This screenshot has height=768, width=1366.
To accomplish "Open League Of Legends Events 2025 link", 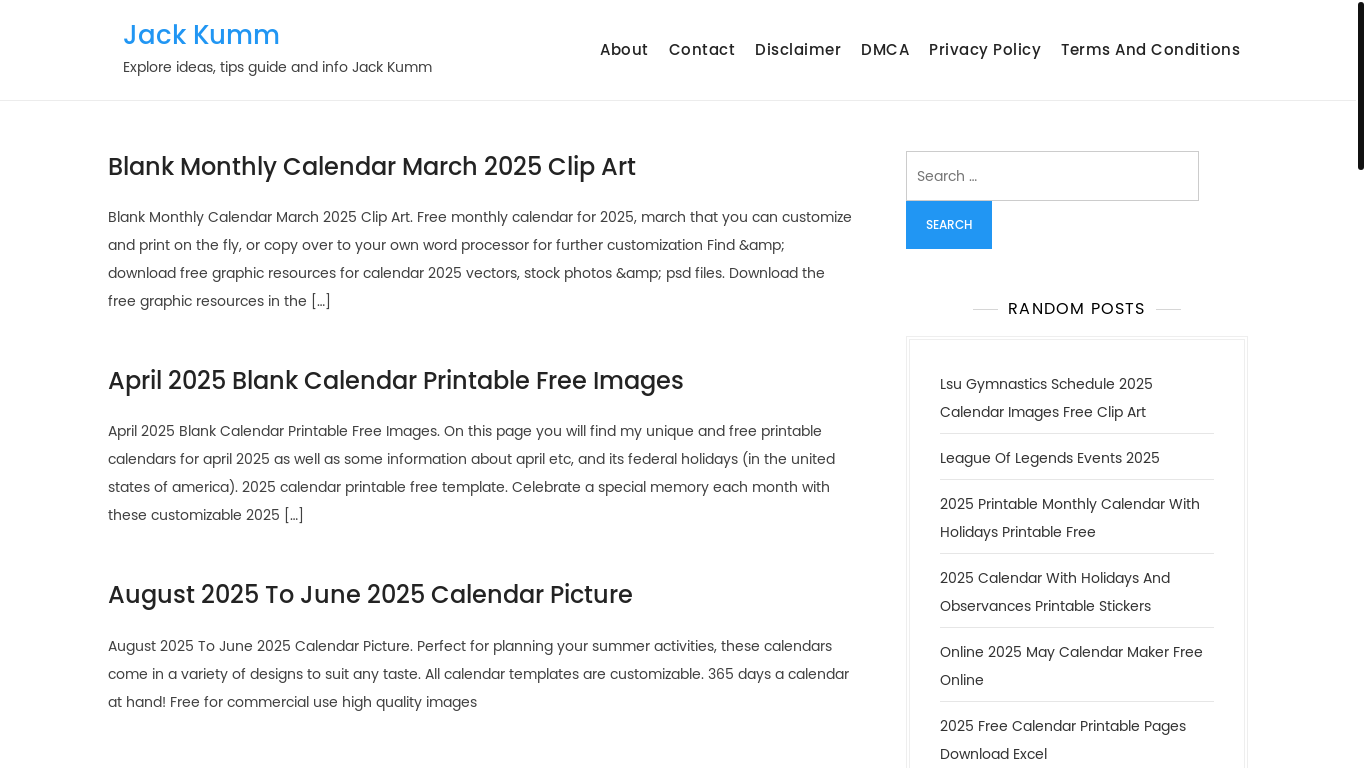I will (1050, 458).
